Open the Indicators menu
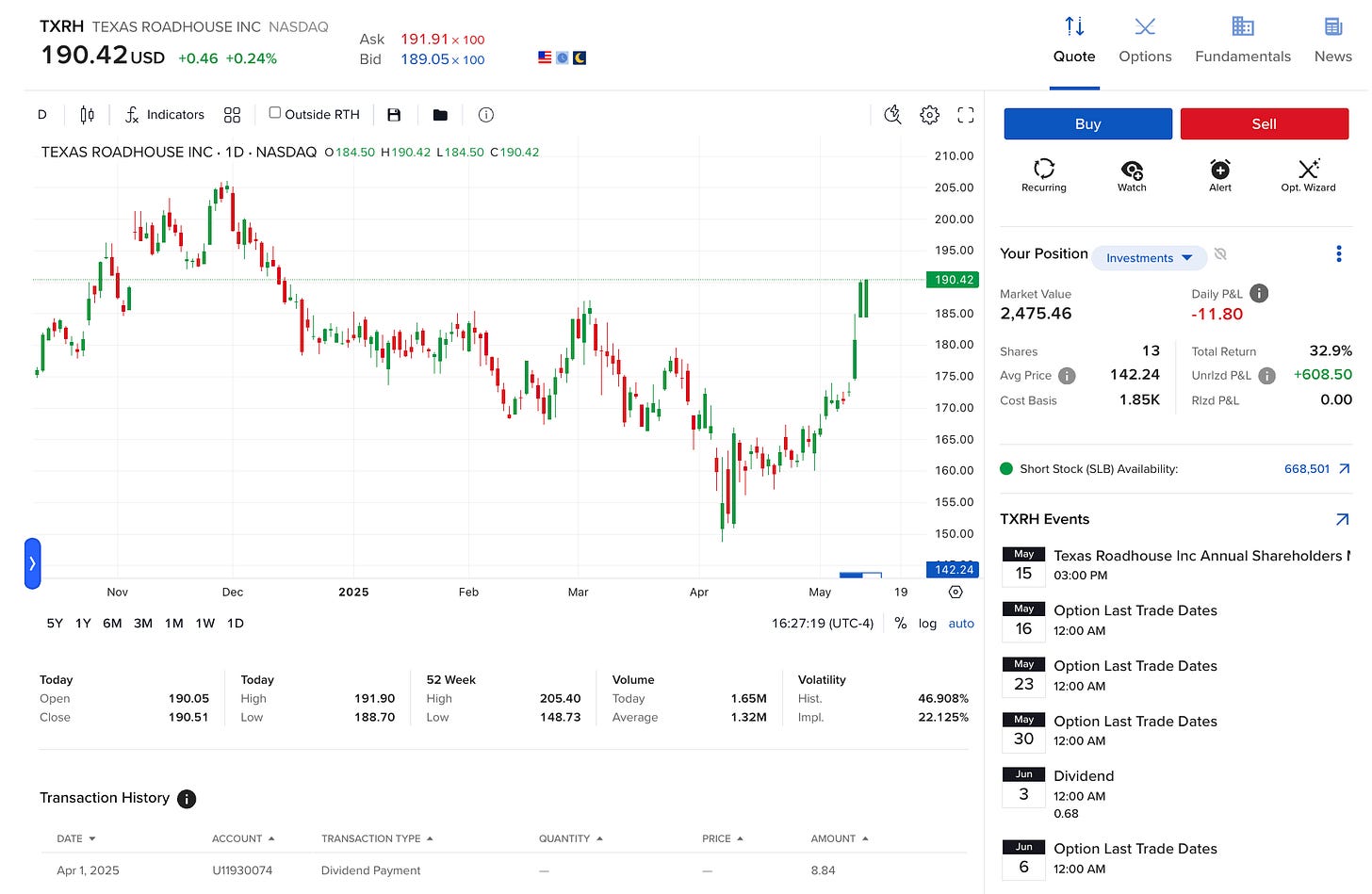The image size is (1372, 894). 165,115
